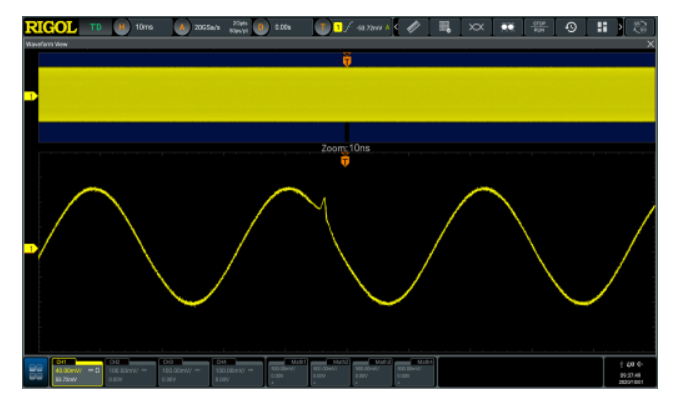The width and height of the screenshot is (681, 402).
Task: Click the TD run status indicator
Action: point(96,27)
